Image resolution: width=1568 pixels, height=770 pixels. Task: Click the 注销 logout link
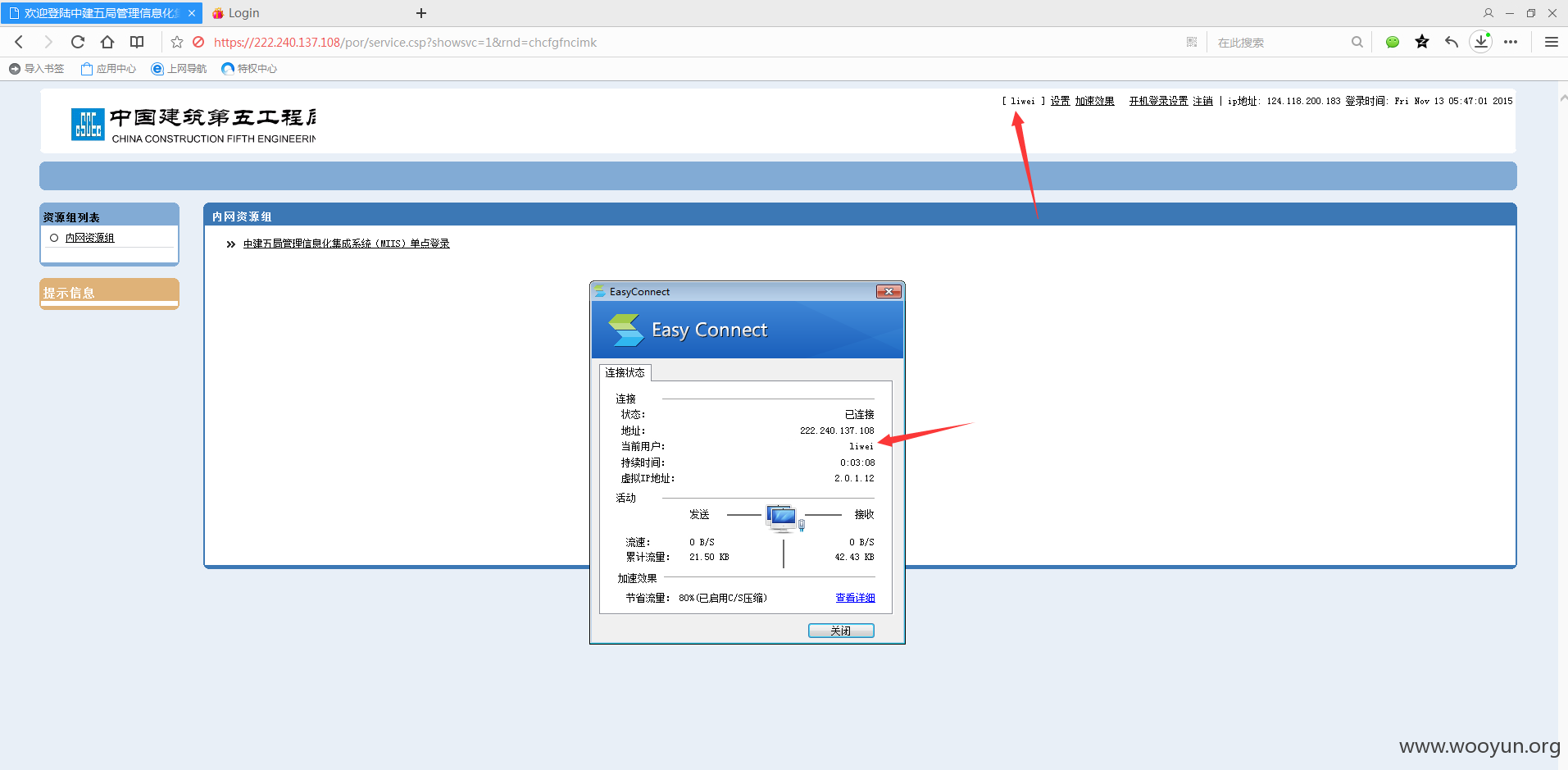tap(1202, 101)
